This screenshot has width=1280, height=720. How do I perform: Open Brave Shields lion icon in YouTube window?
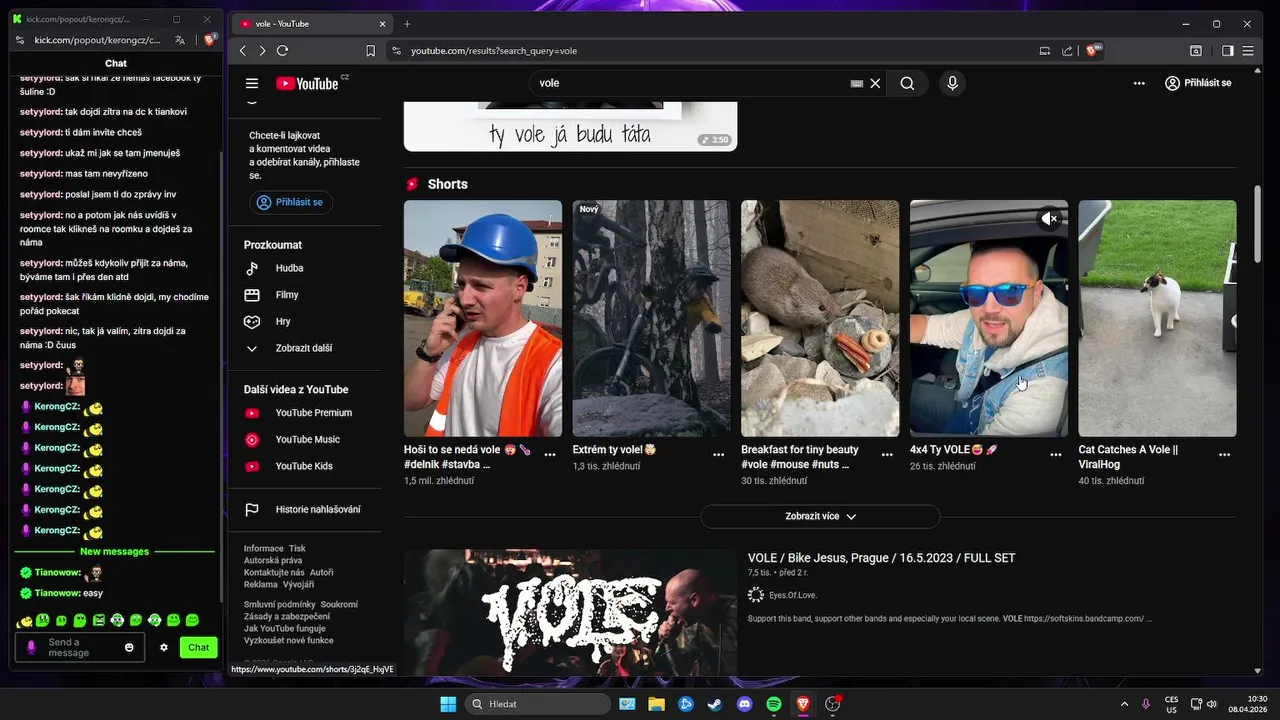coord(1092,51)
